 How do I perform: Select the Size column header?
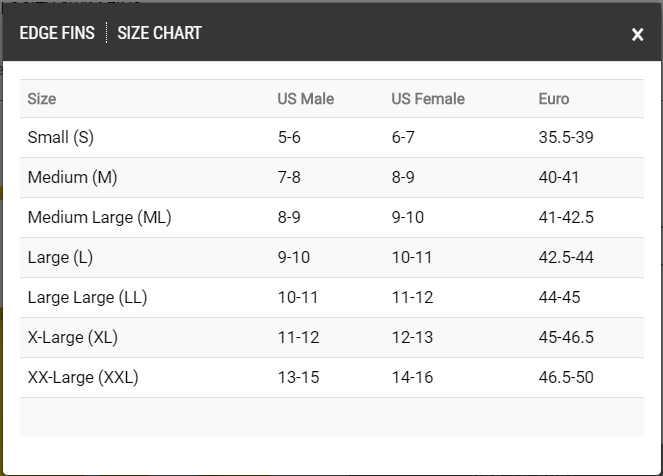click(x=42, y=99)
